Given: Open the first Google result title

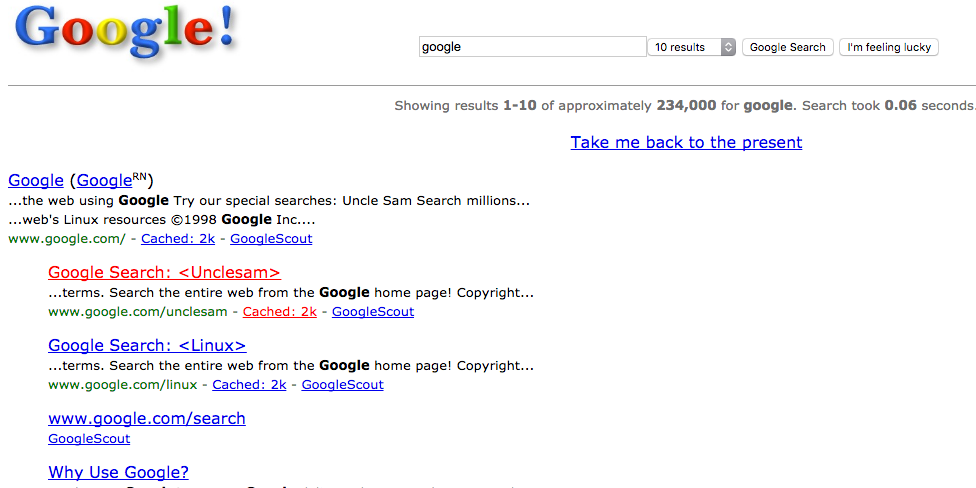Looking at the screenshot, I should pos(36,180).
